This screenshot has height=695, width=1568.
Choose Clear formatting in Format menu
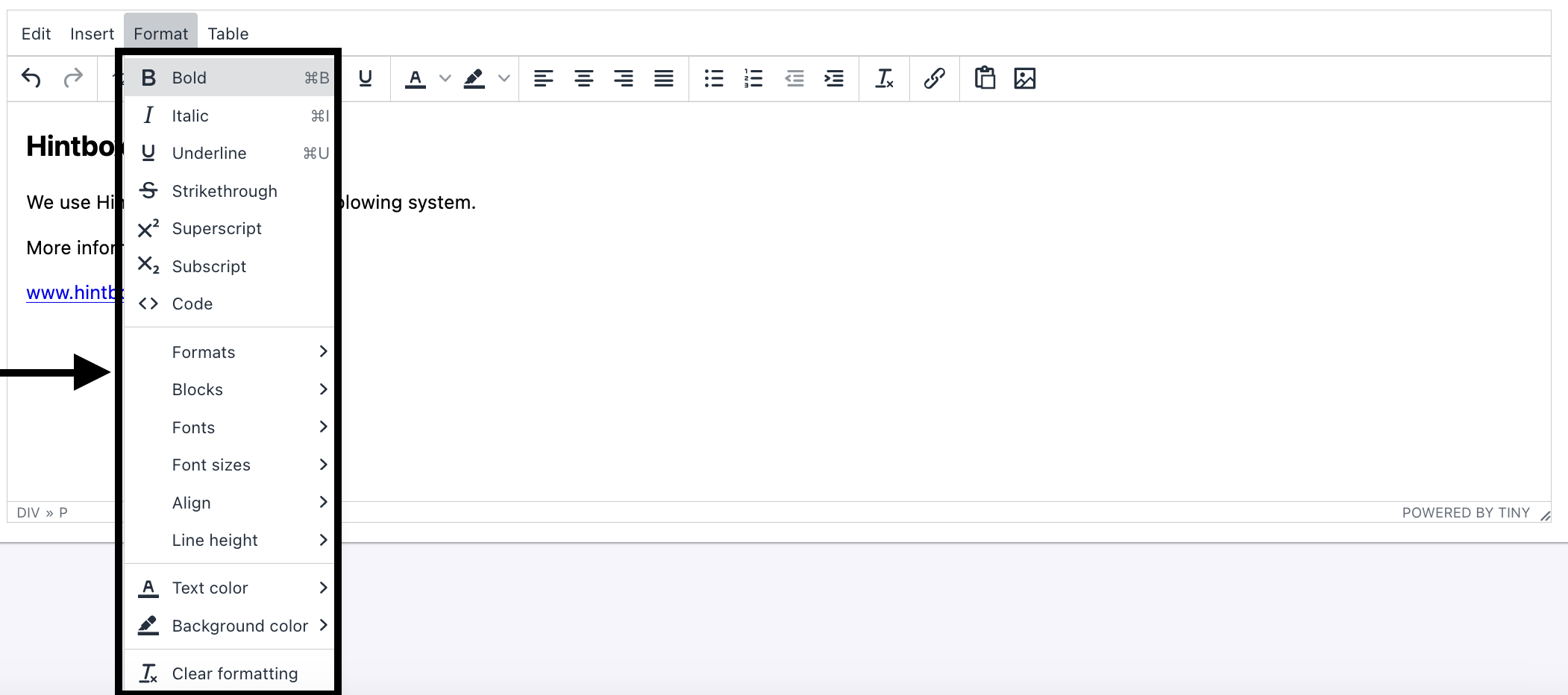pos(228,673)
